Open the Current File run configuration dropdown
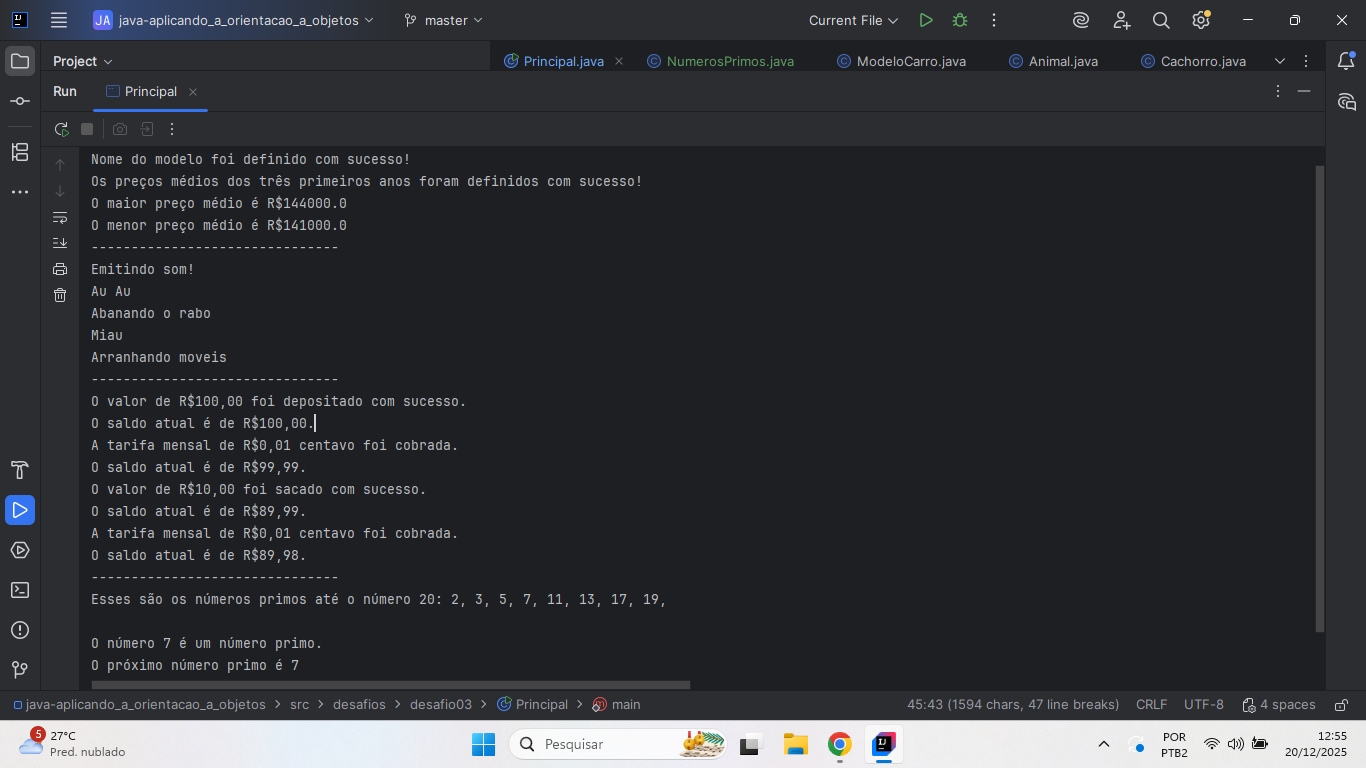This screenshot has width=1366, height=768. (853, 20)
